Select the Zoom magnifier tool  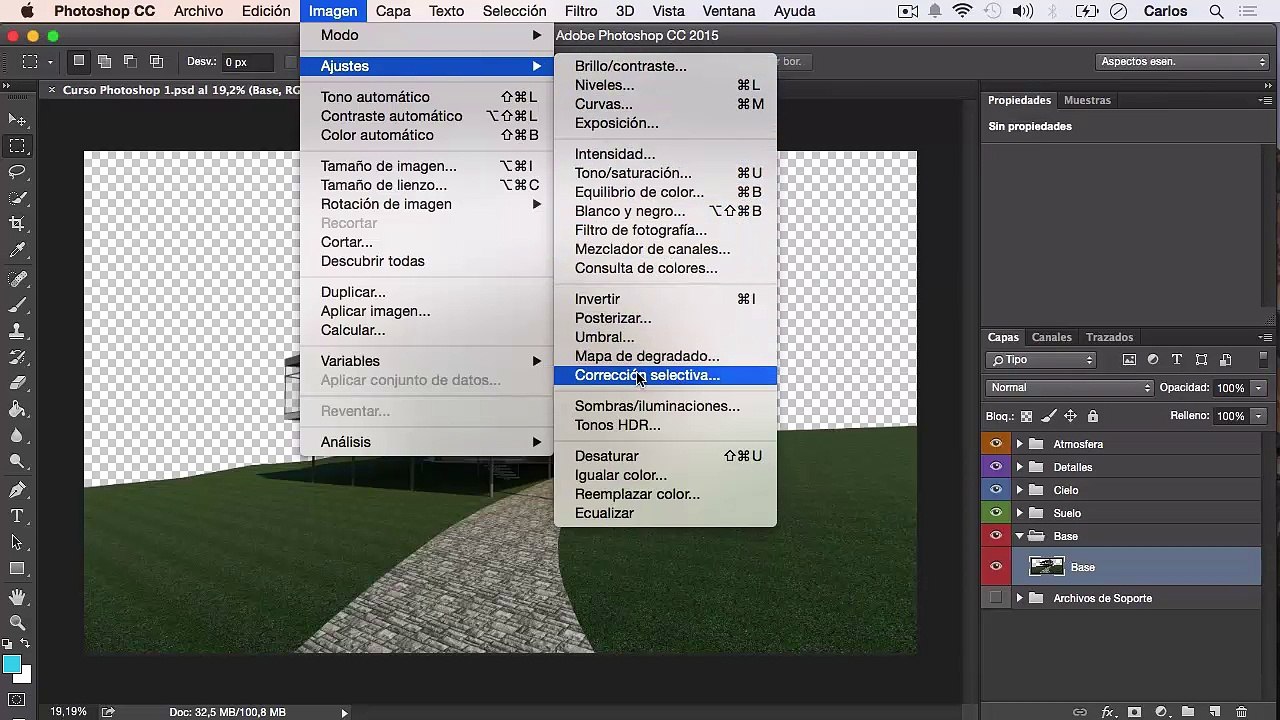click(x=17, y=623)
